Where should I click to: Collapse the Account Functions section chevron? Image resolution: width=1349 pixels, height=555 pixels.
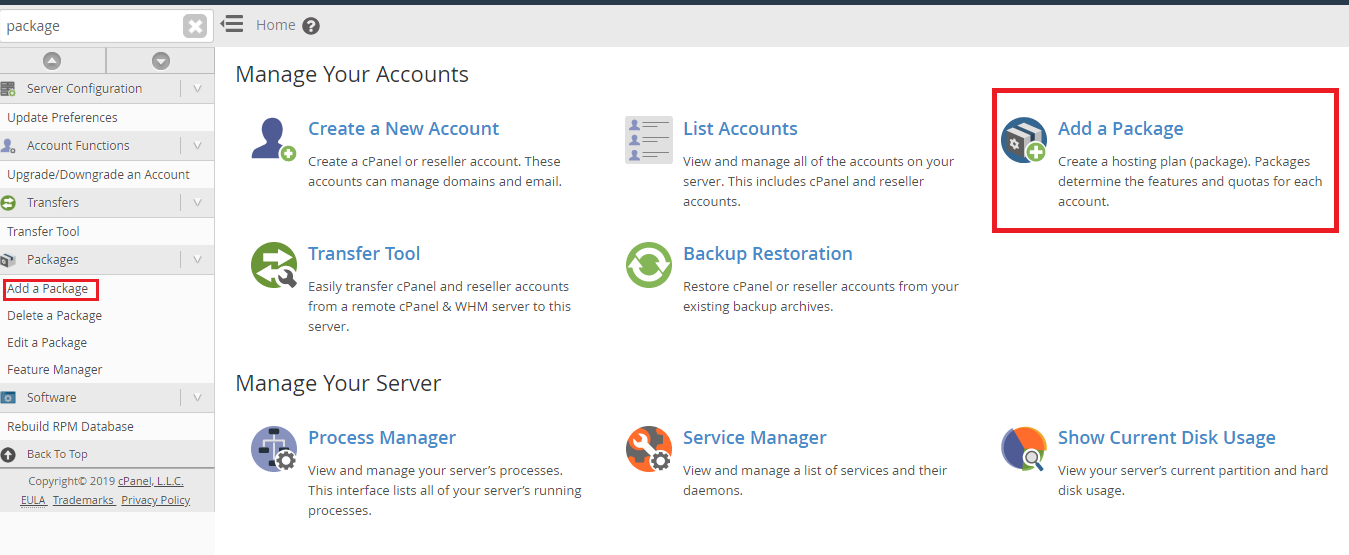click(197, 146)
